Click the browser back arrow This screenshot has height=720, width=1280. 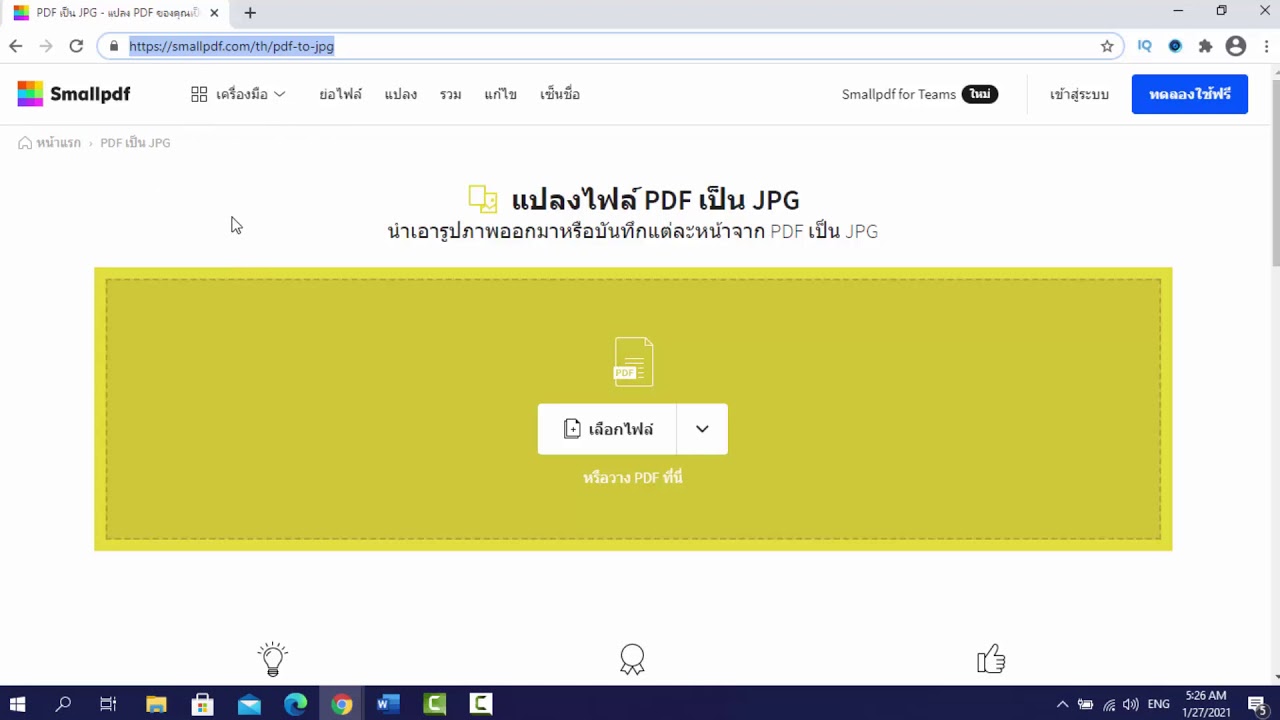[15, 46]
